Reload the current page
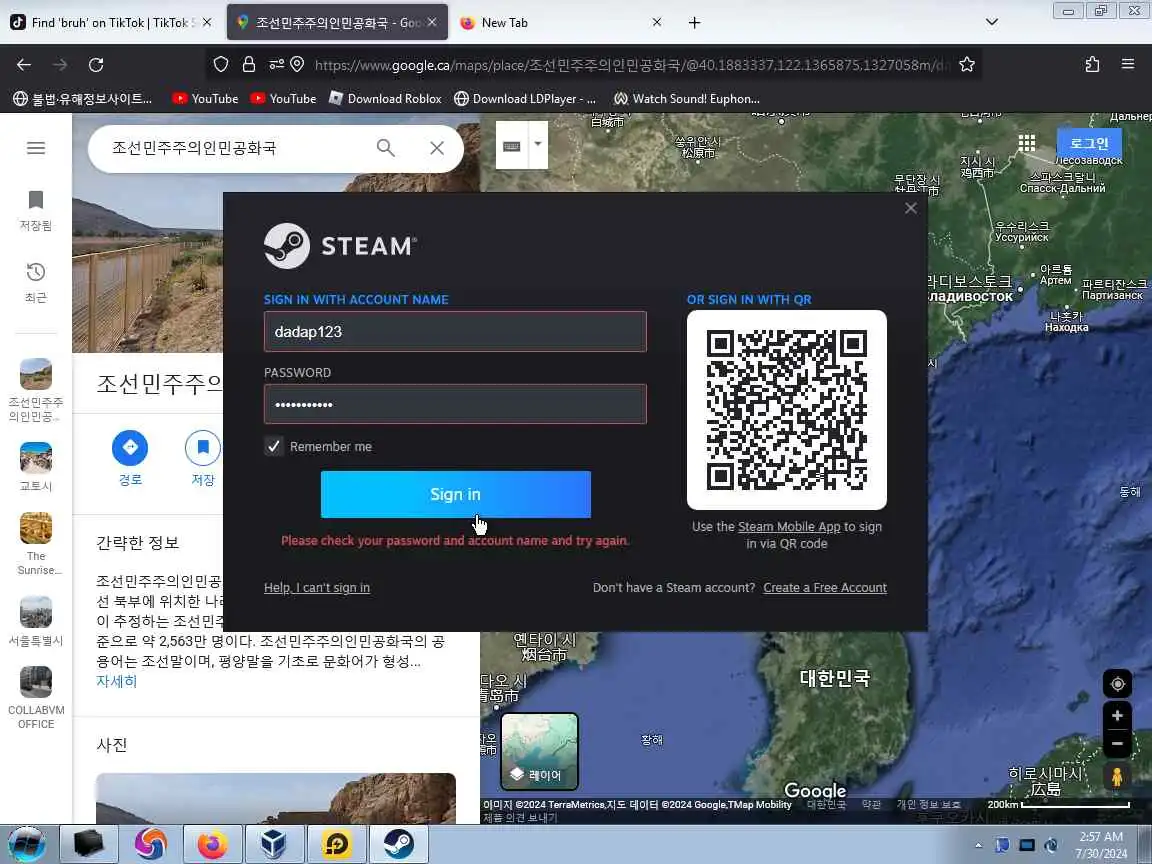Viewport: 1152px width, 864px height. [x=96, y=65]
